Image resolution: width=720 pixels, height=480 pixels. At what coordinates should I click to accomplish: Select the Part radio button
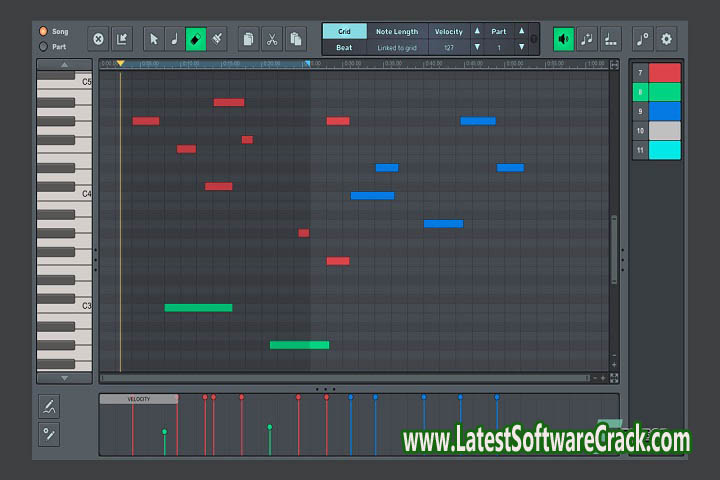[x=43, y=46]
